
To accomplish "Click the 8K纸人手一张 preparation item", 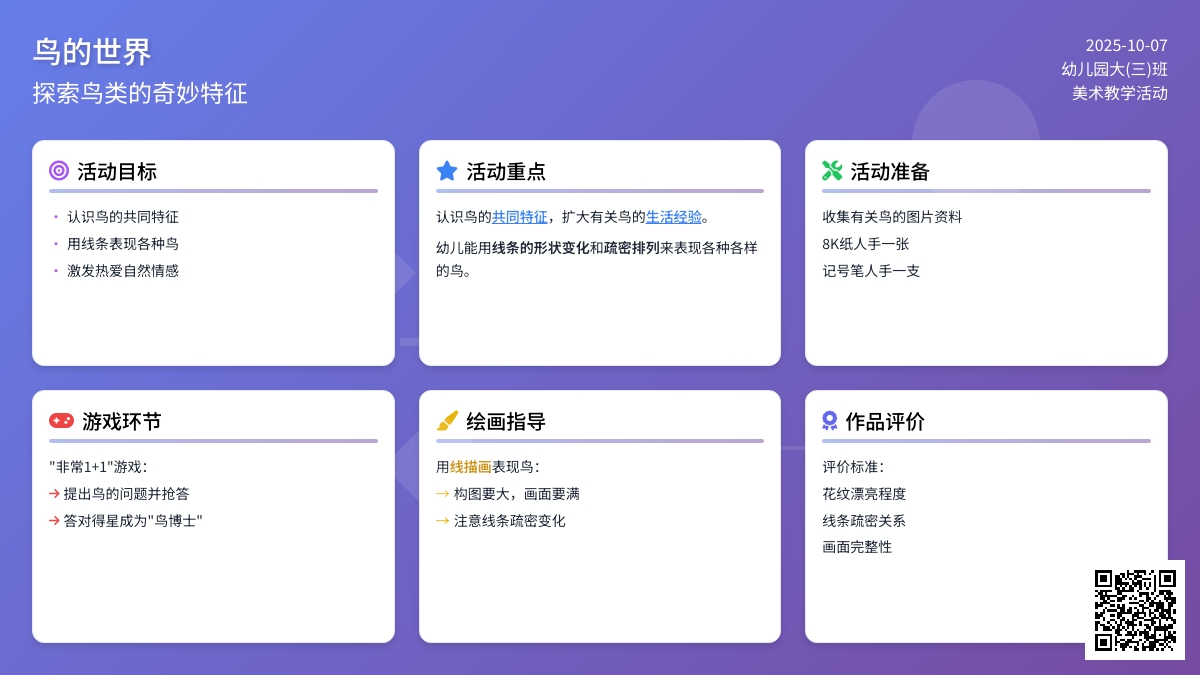I will pos(865,244).
